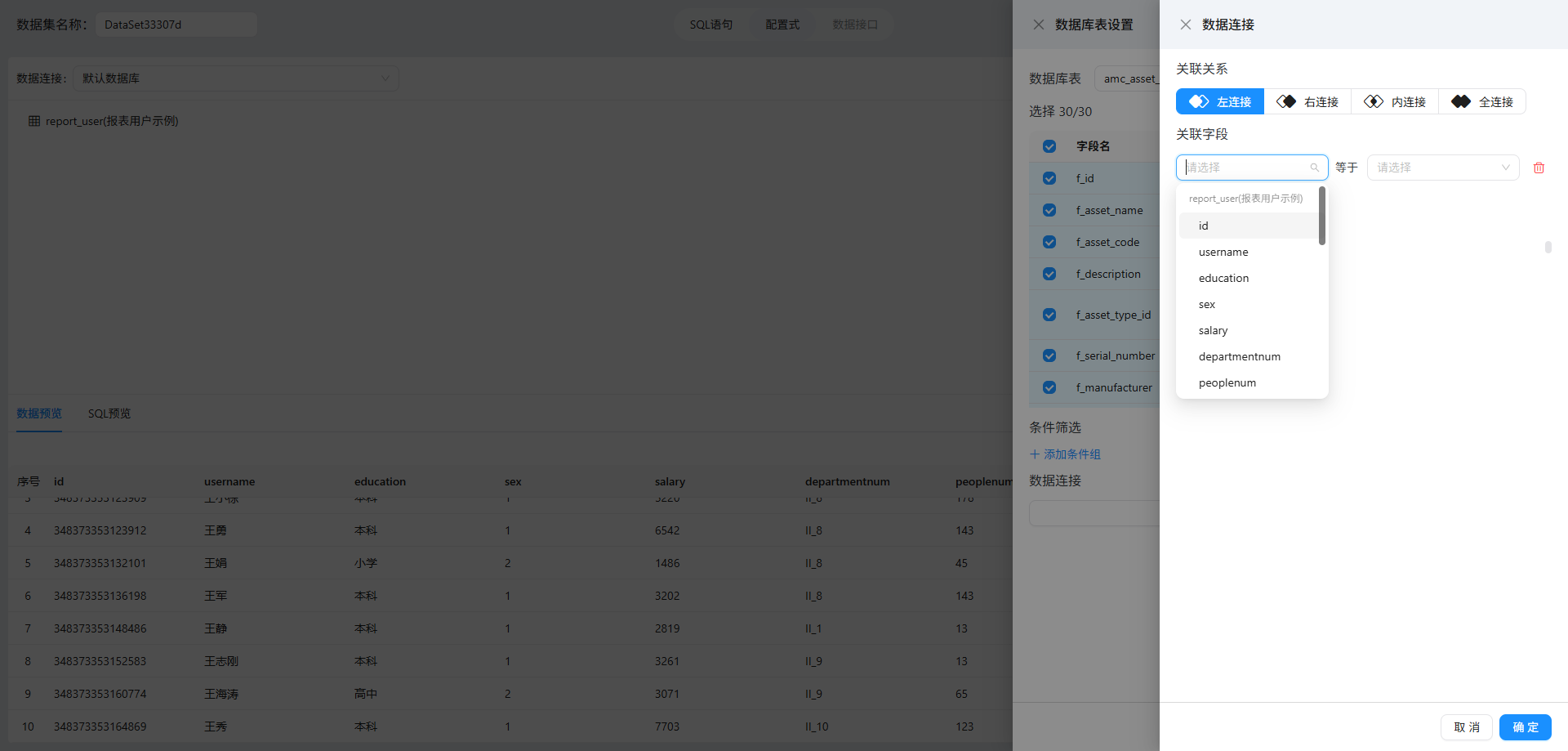The image size is (1568, 751).
Task: Close the 数据库表设置 panel
Action: pos(1039,25)
